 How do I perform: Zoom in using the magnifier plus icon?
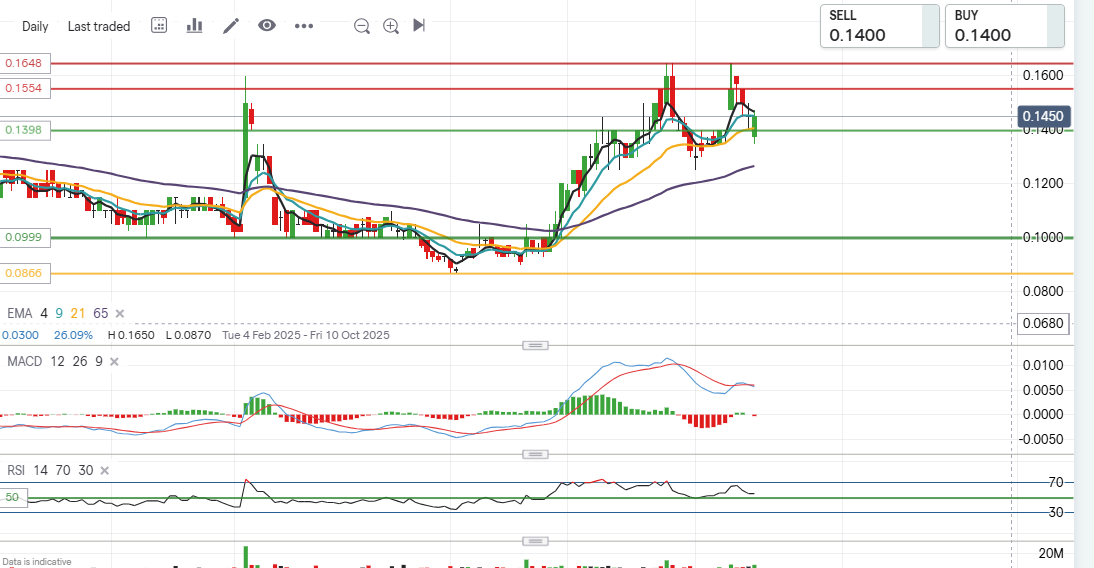[391, 26]
